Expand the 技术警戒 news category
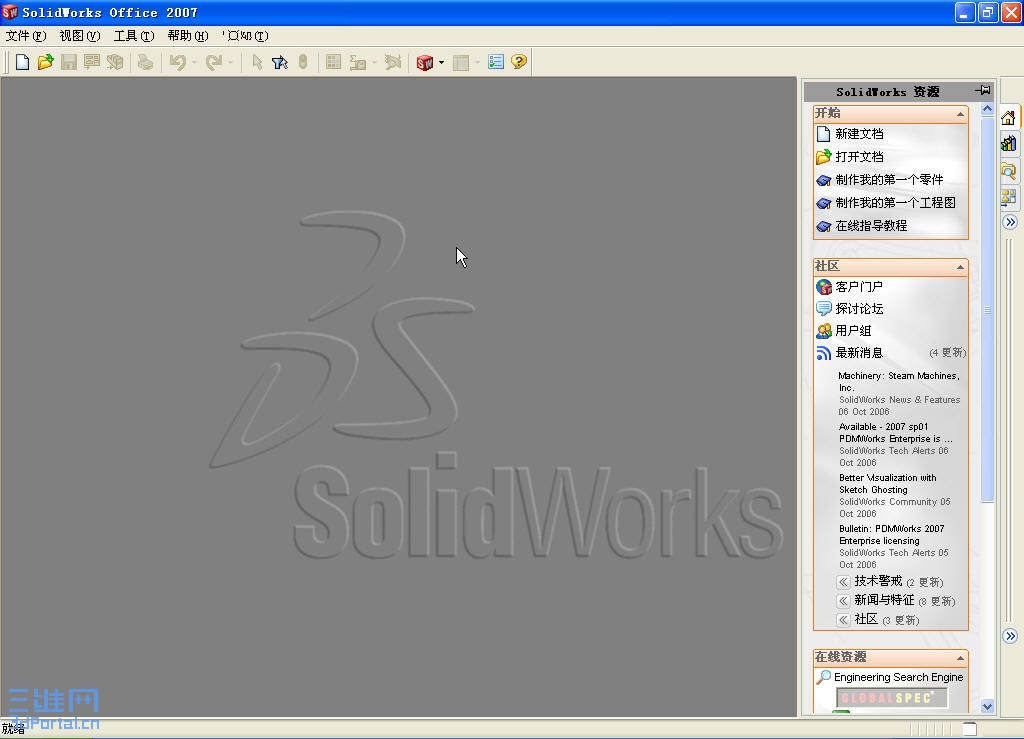1024x739 pixels. [844, 582]
